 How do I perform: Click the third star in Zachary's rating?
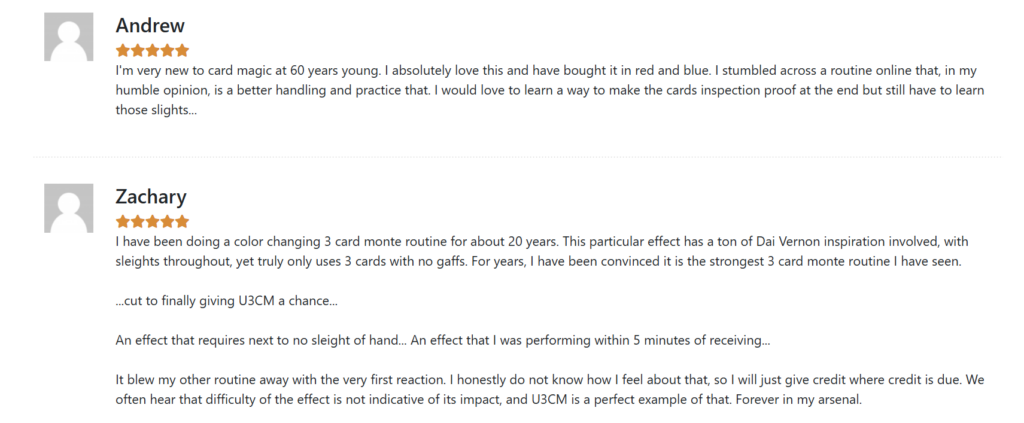tap(152, 221)
